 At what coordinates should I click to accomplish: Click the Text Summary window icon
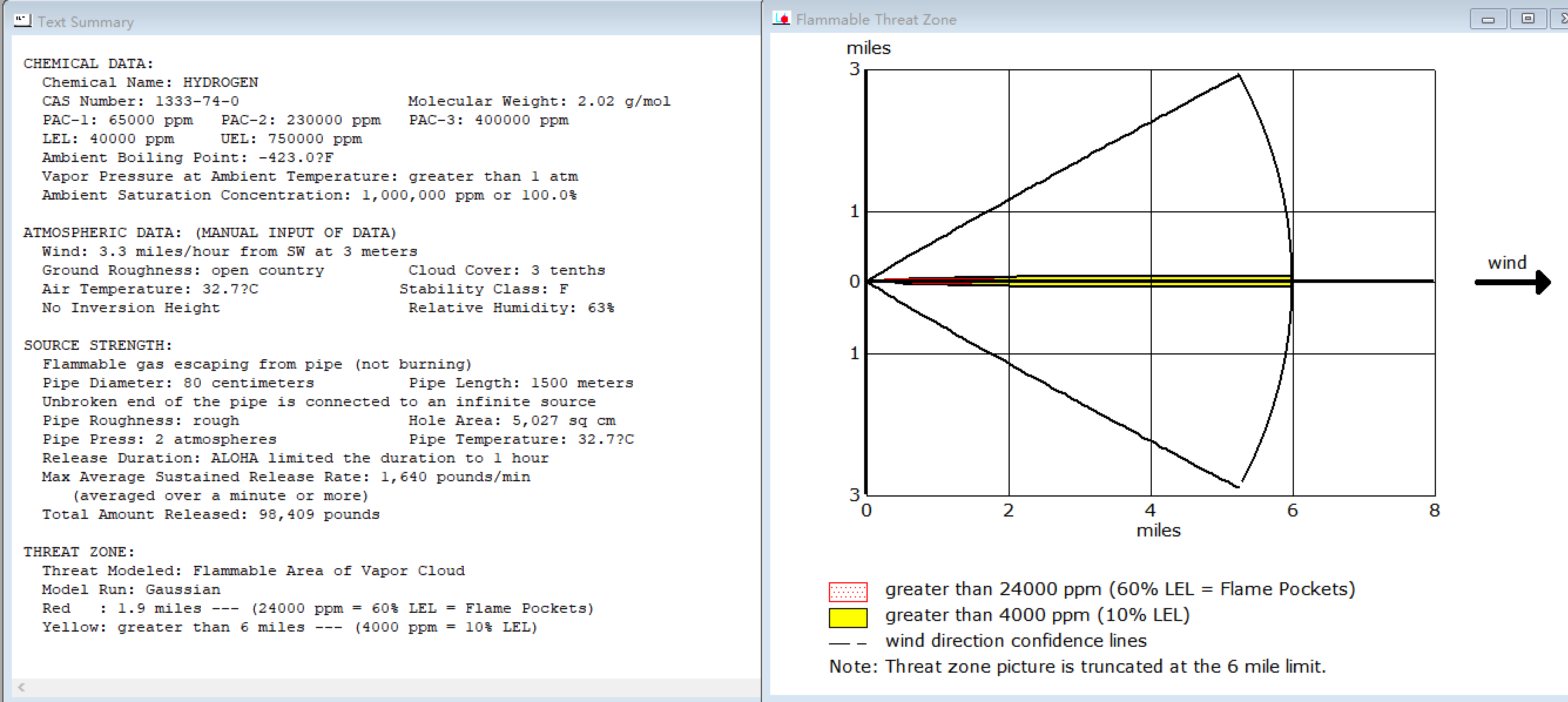point(22,21)
